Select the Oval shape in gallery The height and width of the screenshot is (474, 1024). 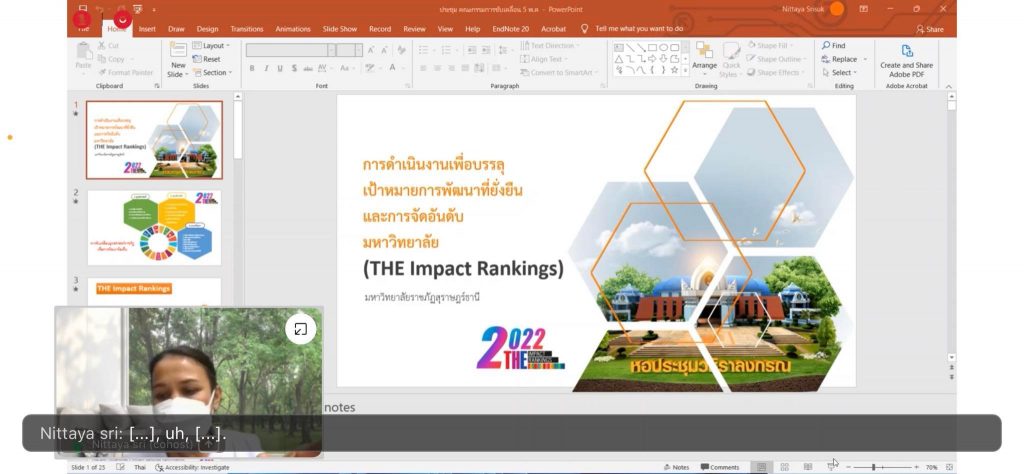click(664, 48)
